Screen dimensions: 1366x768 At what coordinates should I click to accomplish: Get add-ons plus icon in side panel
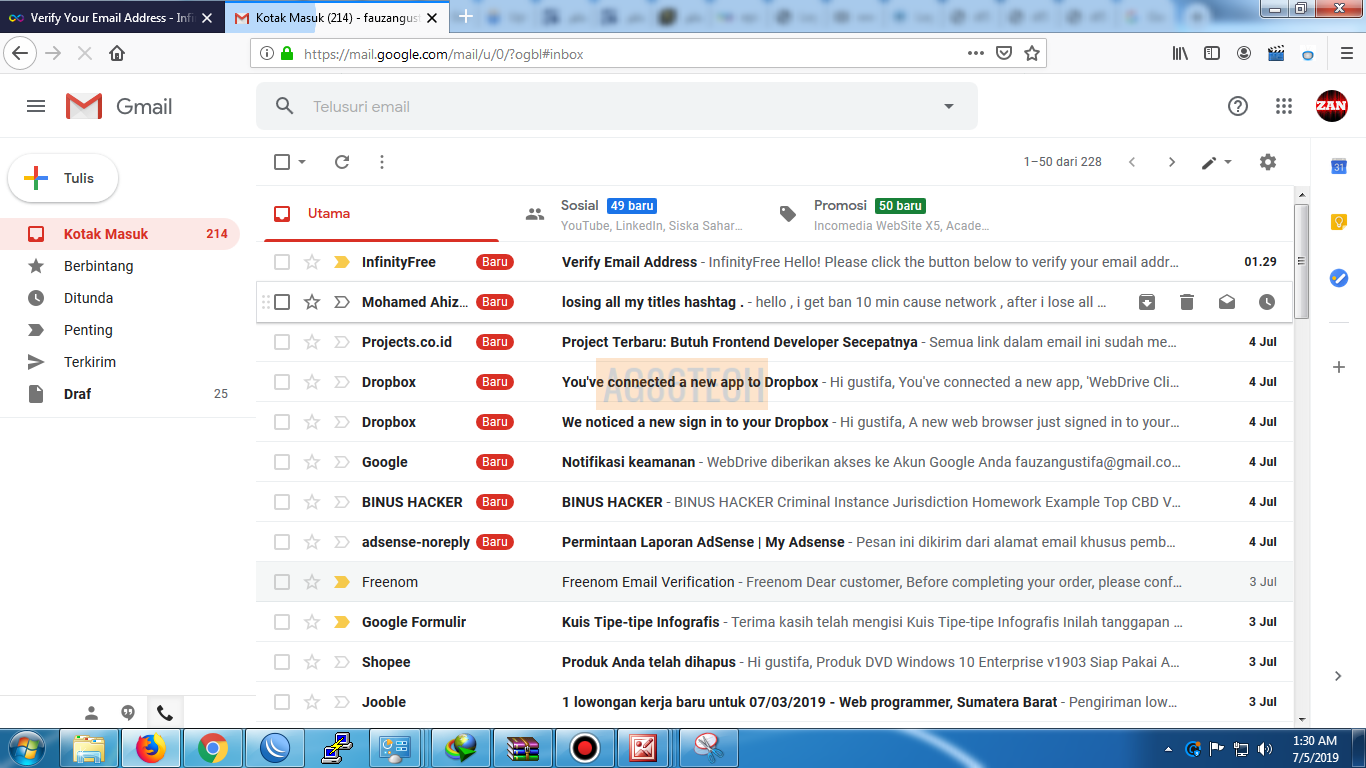(1339, 367)
